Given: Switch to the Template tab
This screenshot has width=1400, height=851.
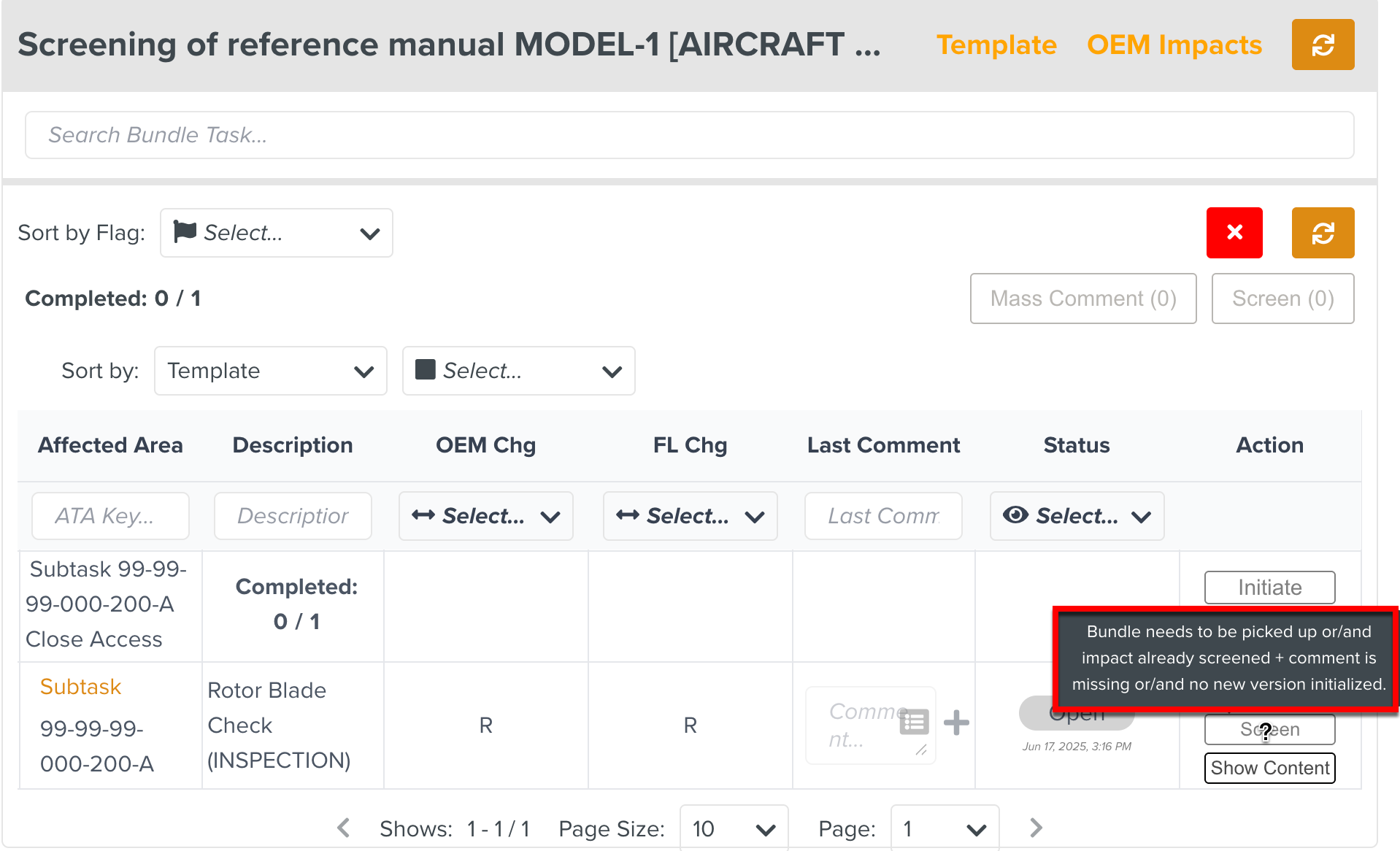Looking at the screenshot, I should point(996,45).
